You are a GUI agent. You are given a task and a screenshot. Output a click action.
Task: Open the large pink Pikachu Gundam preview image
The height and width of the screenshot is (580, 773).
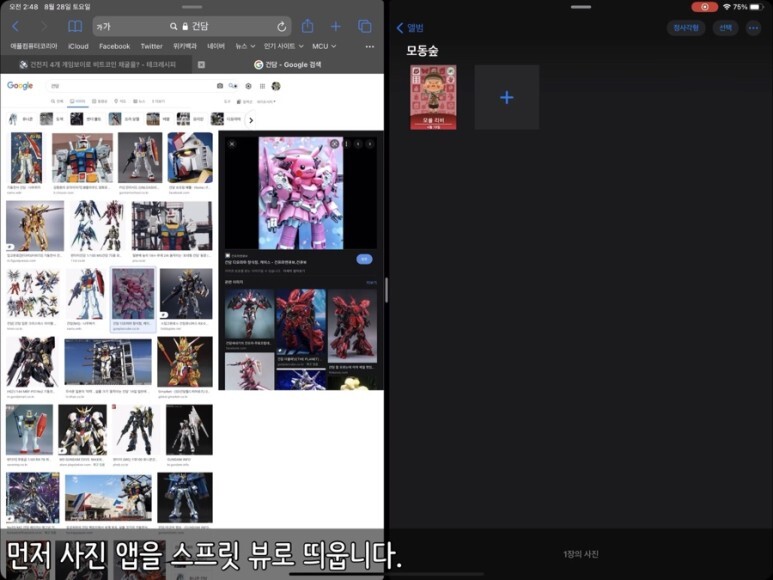click(301, 193)
